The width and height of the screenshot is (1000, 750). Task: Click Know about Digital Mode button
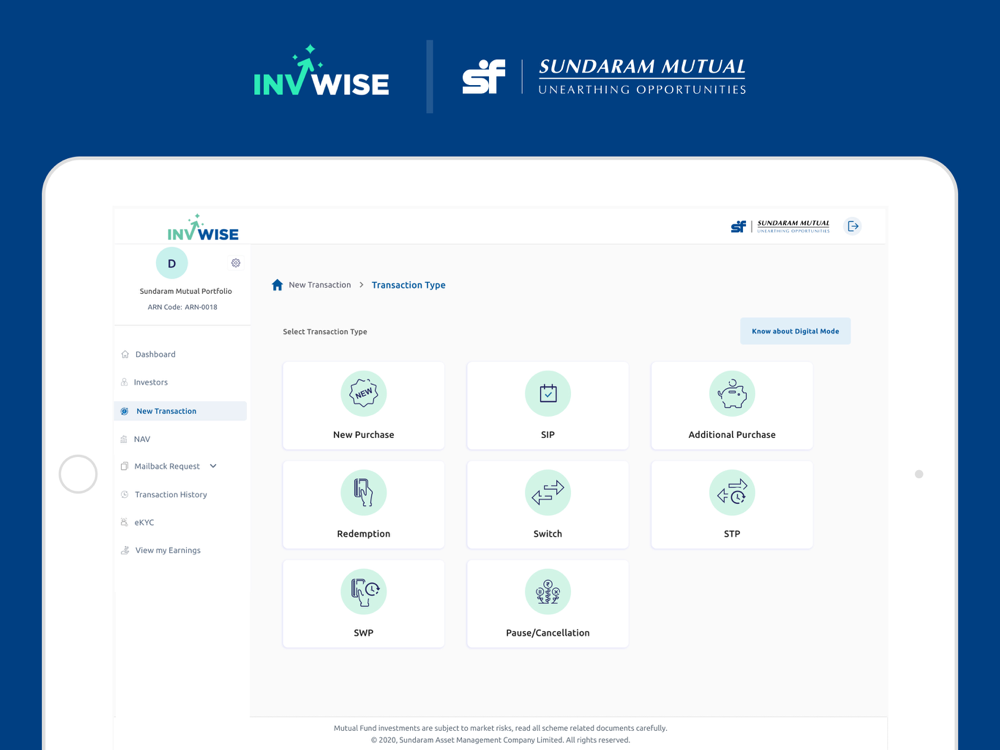click(x=795, y=331)
